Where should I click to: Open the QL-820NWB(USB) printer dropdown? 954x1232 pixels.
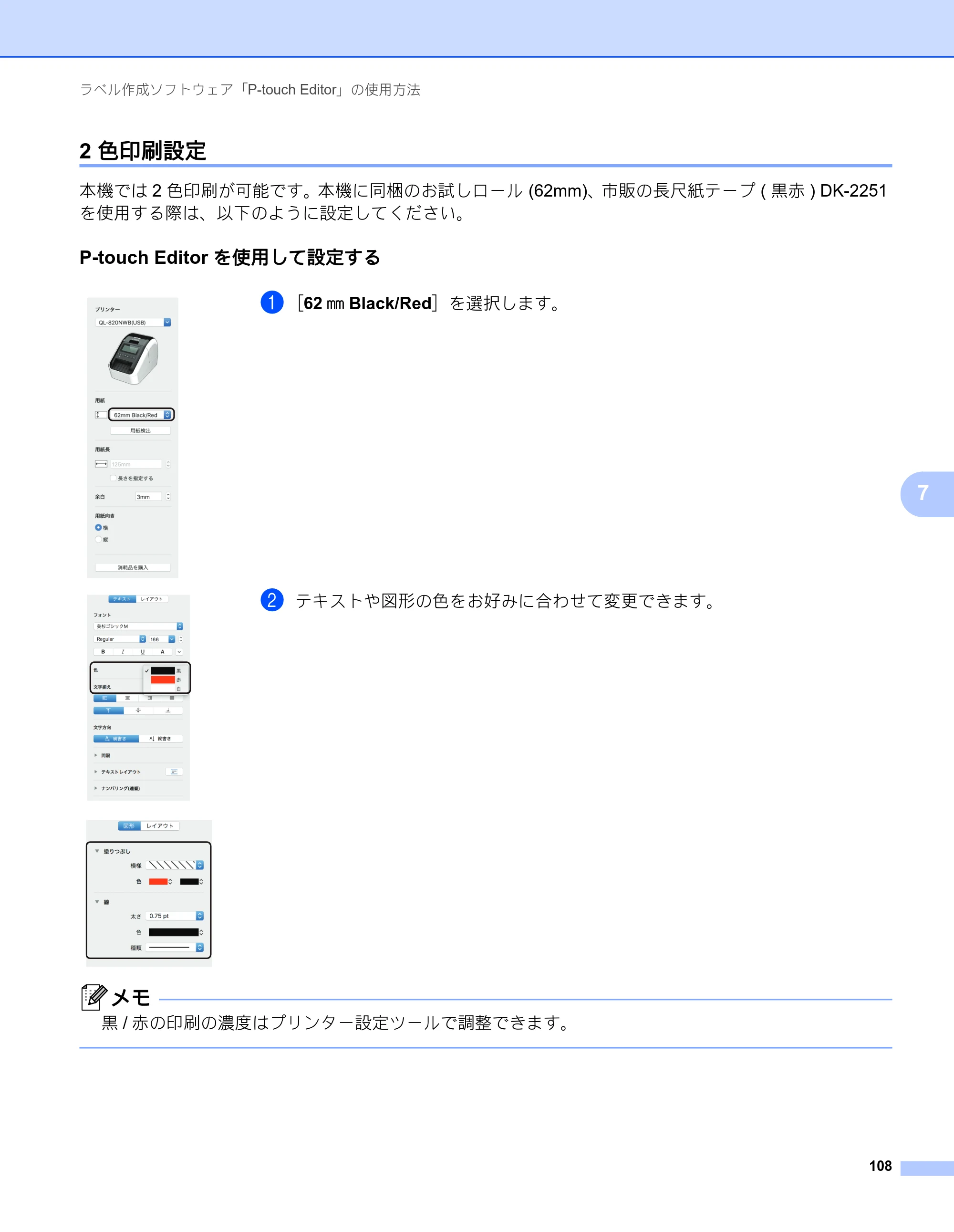click(133, 322)
